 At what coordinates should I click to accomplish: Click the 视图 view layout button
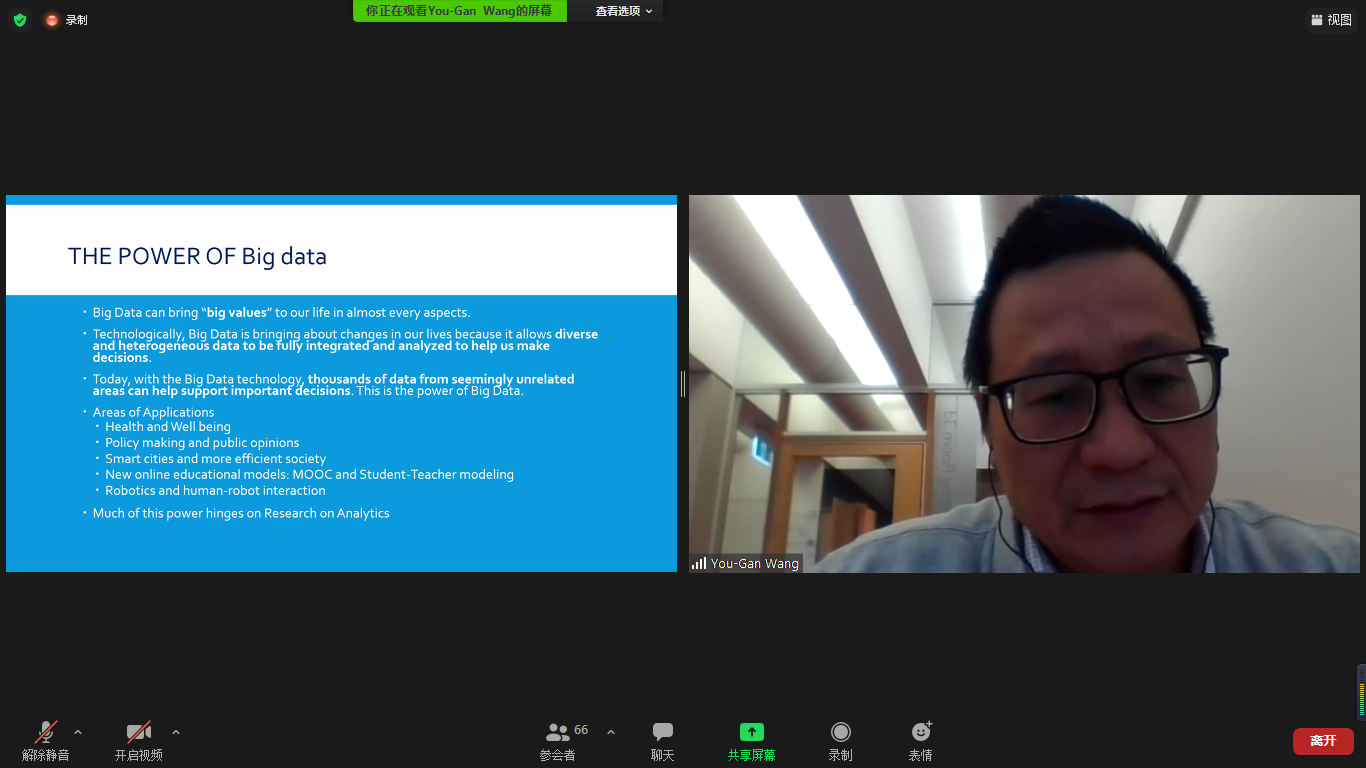coord(1331,20)
